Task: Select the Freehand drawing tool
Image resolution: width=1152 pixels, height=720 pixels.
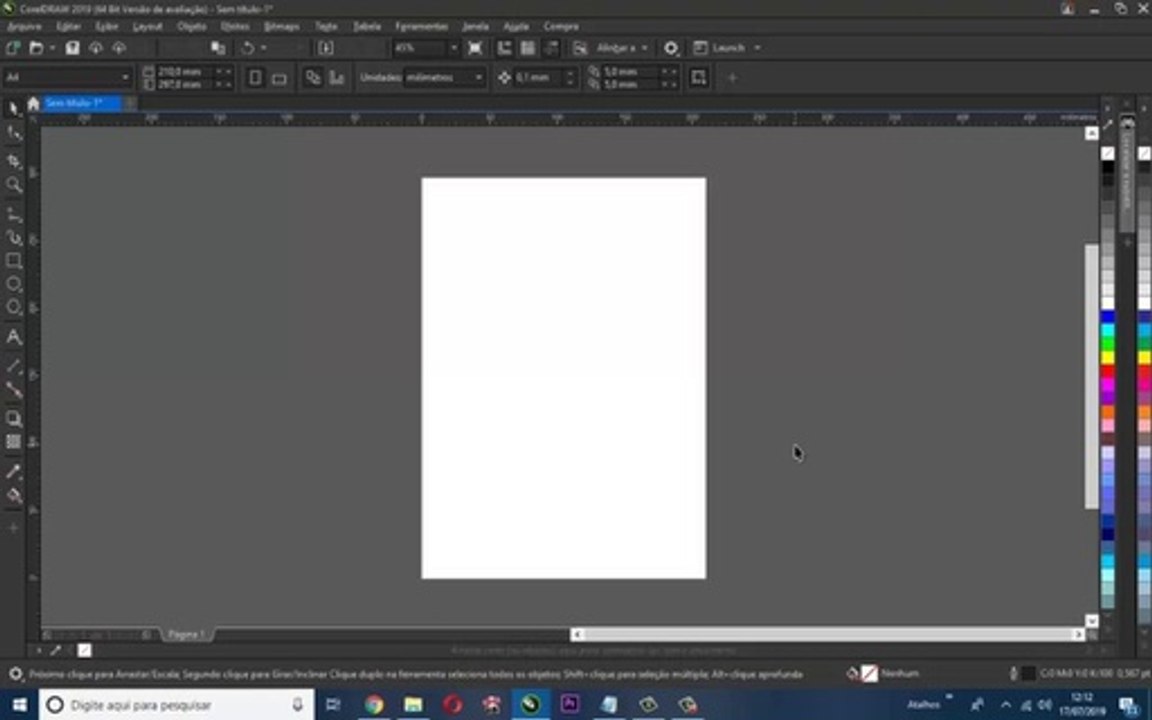Action: click(13, 214)
